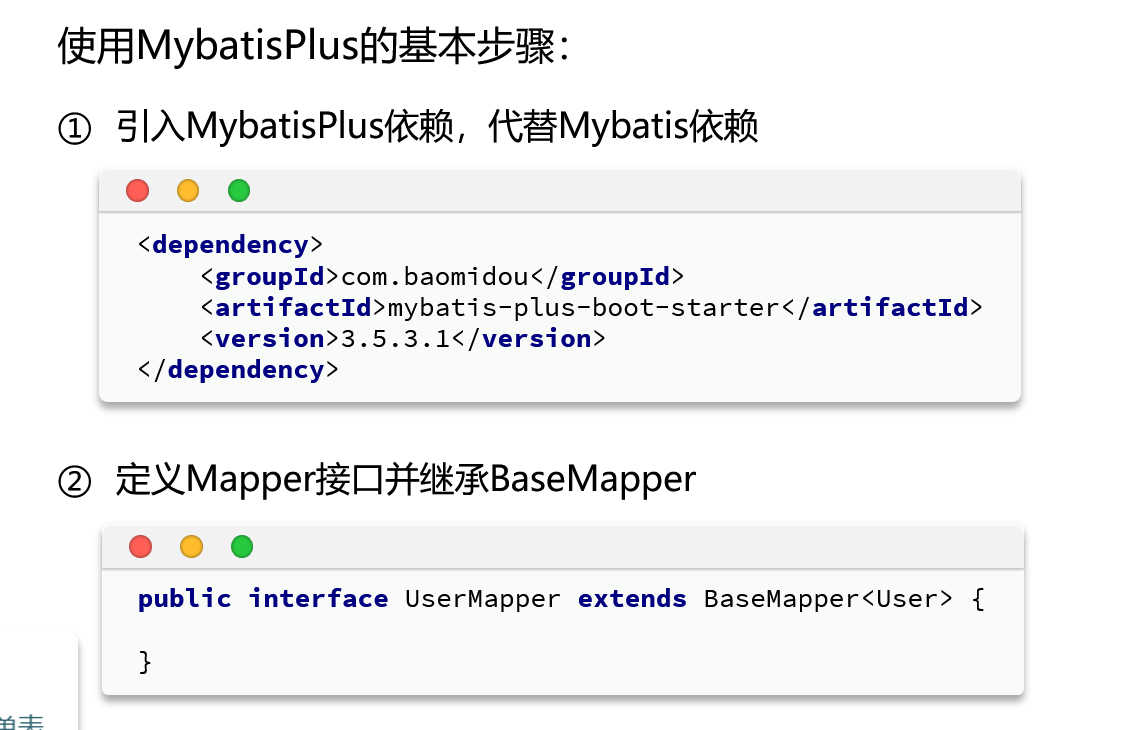
Task: Click the groupId value "com.baomidou"
Action: pyautogui.click(x=434, y=276)
